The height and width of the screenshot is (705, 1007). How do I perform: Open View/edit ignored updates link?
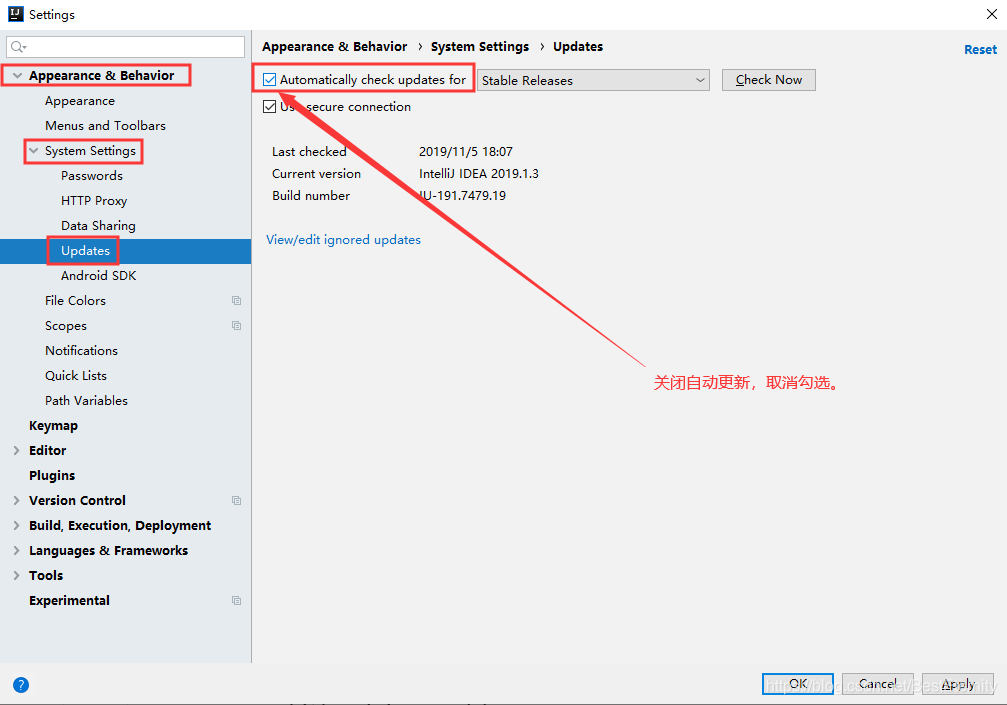tap(344, 239)
